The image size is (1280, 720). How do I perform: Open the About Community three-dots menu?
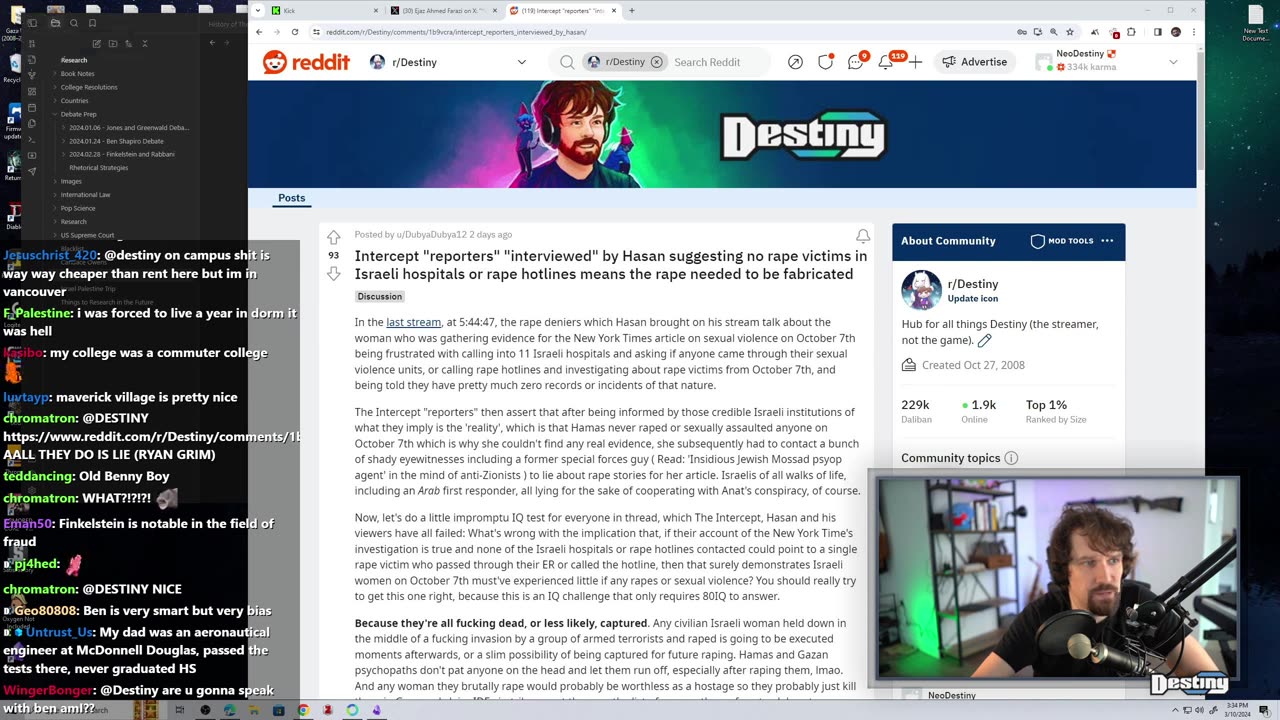(1107, 241)
